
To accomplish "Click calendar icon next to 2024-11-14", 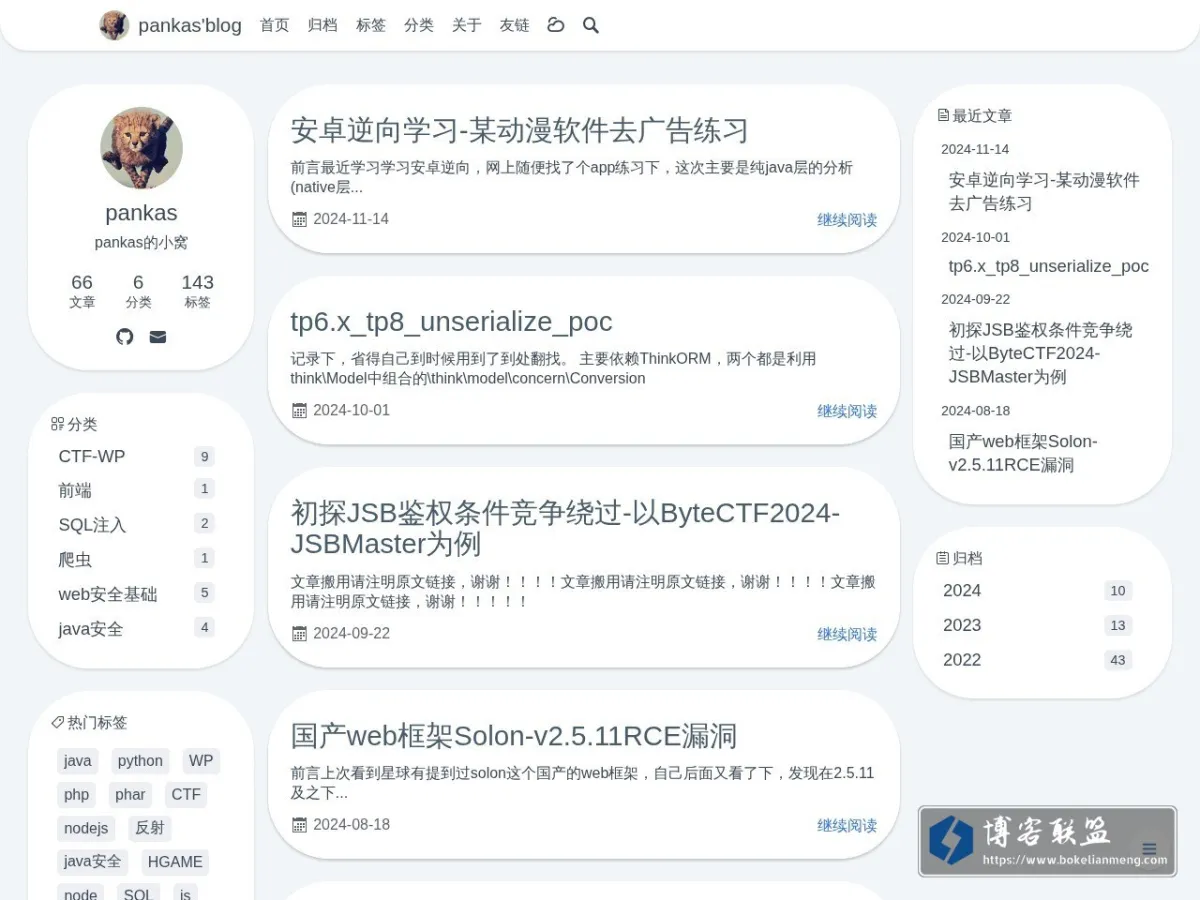I will (299, 219).
